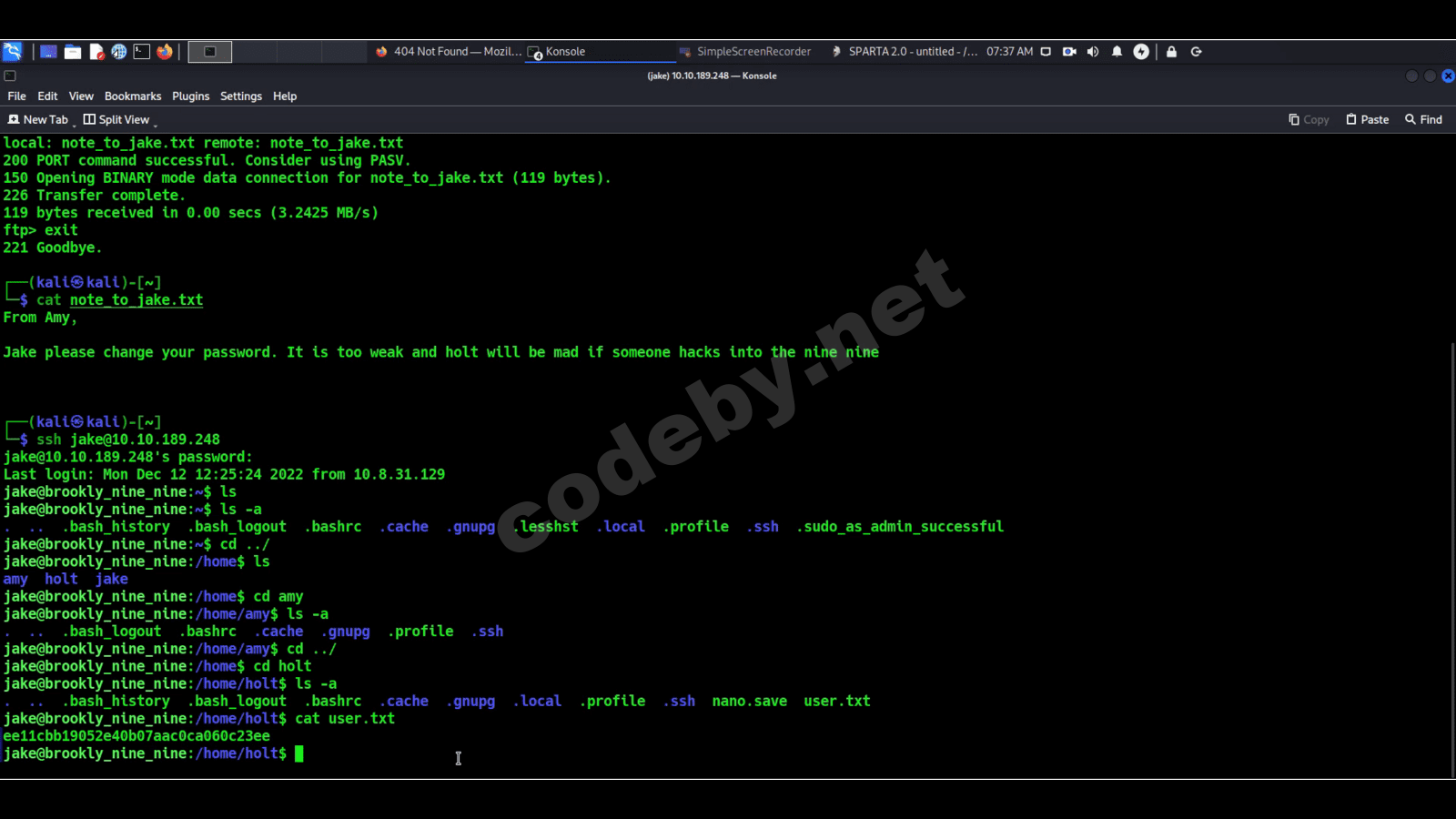Open the Help menu
The height and width of the screenshot is (819, 1456).
click(285, 96)
